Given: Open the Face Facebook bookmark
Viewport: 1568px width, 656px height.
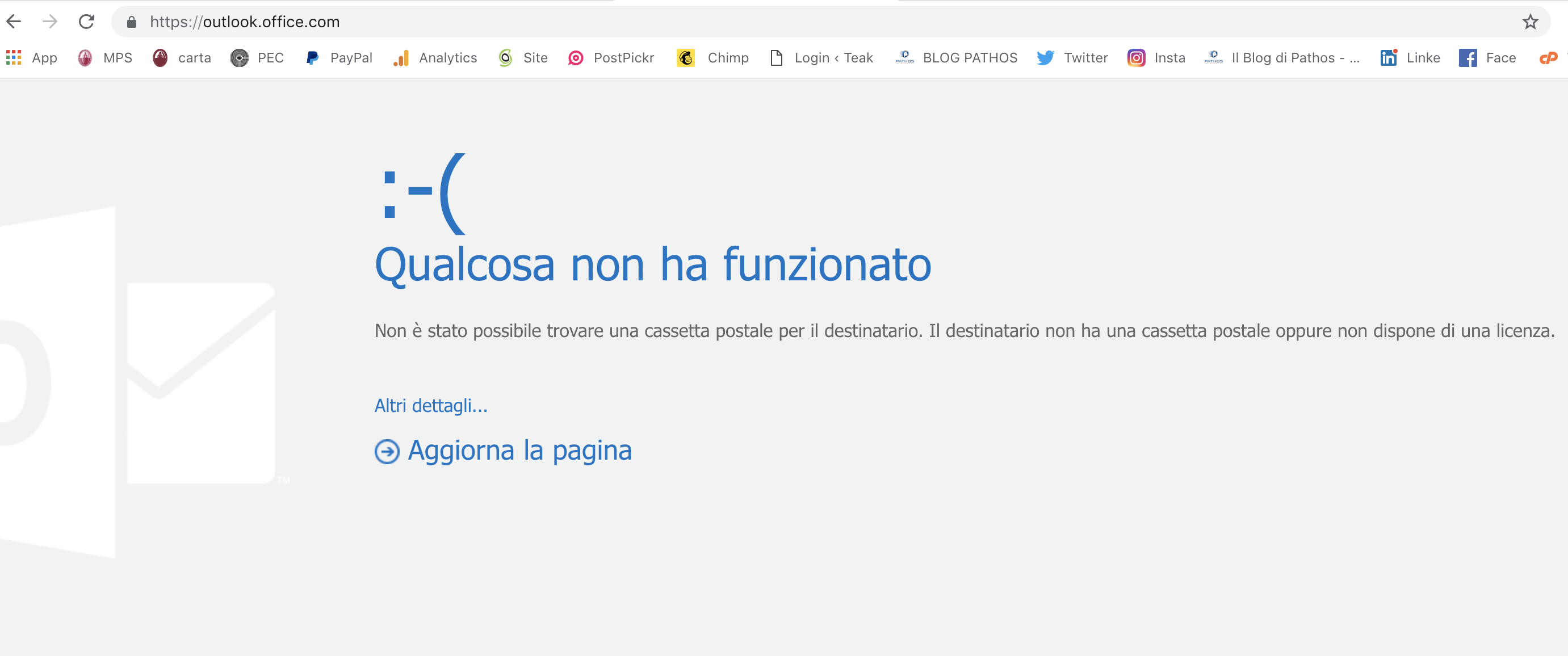Looking at the screenshot, I should 1487,58.
